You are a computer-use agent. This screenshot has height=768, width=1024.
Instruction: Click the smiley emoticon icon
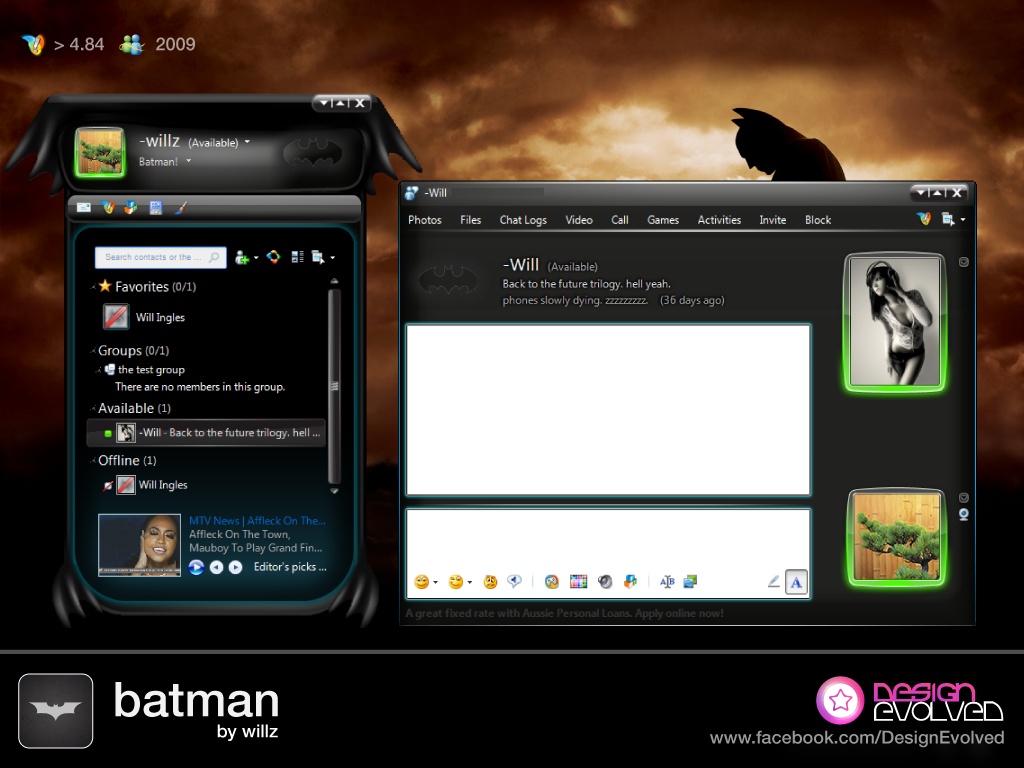422,582
